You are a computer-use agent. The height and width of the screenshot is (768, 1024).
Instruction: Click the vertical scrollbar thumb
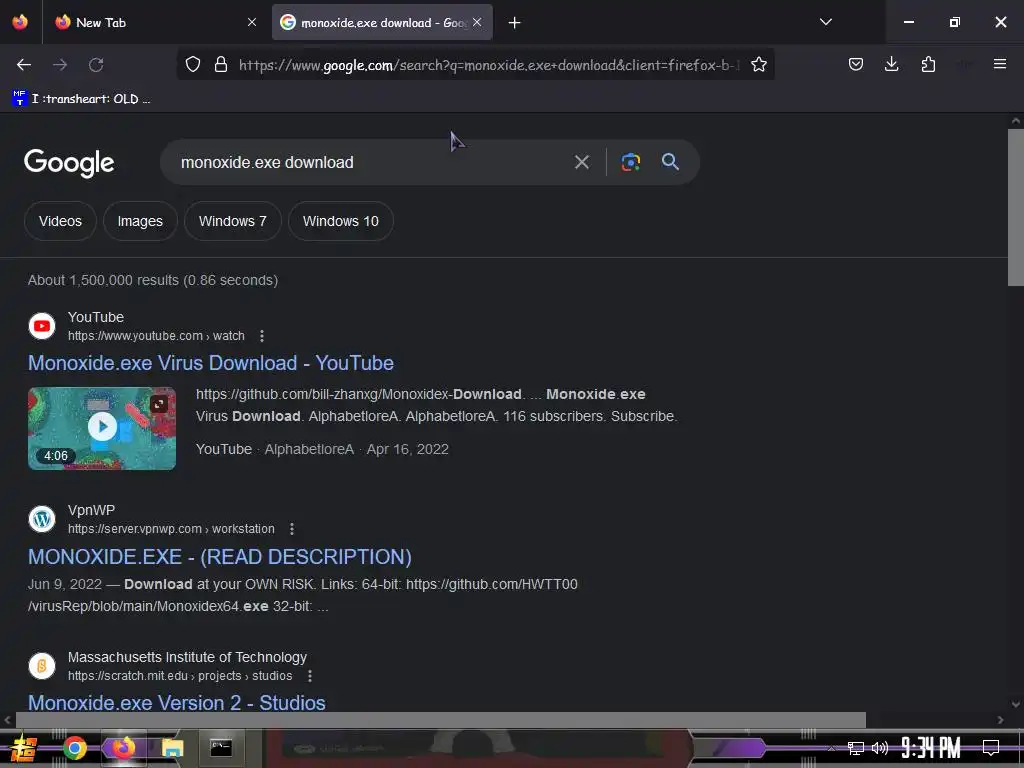pos(1016,207)
